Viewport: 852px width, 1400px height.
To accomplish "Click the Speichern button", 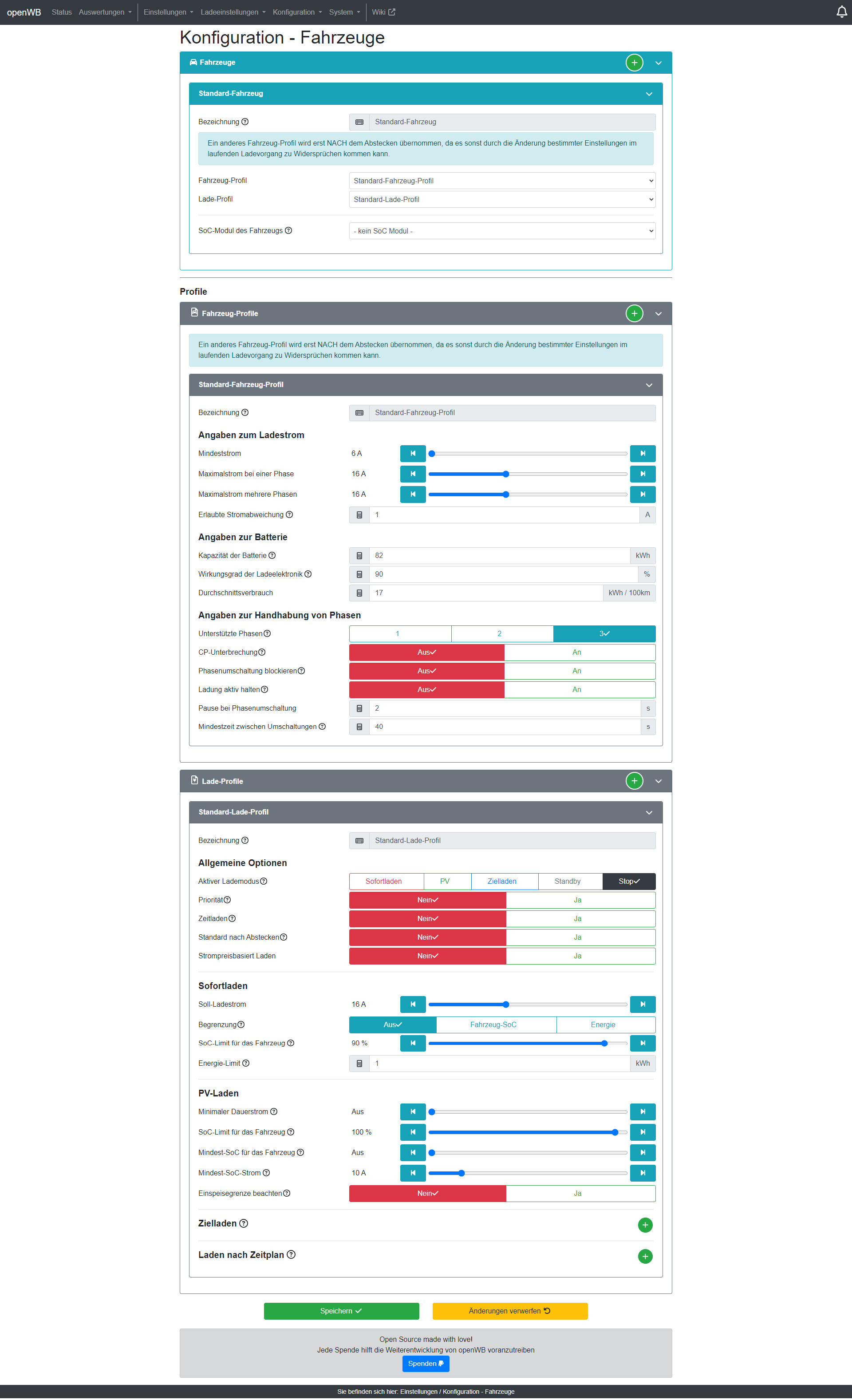I will pos(341,1311).
